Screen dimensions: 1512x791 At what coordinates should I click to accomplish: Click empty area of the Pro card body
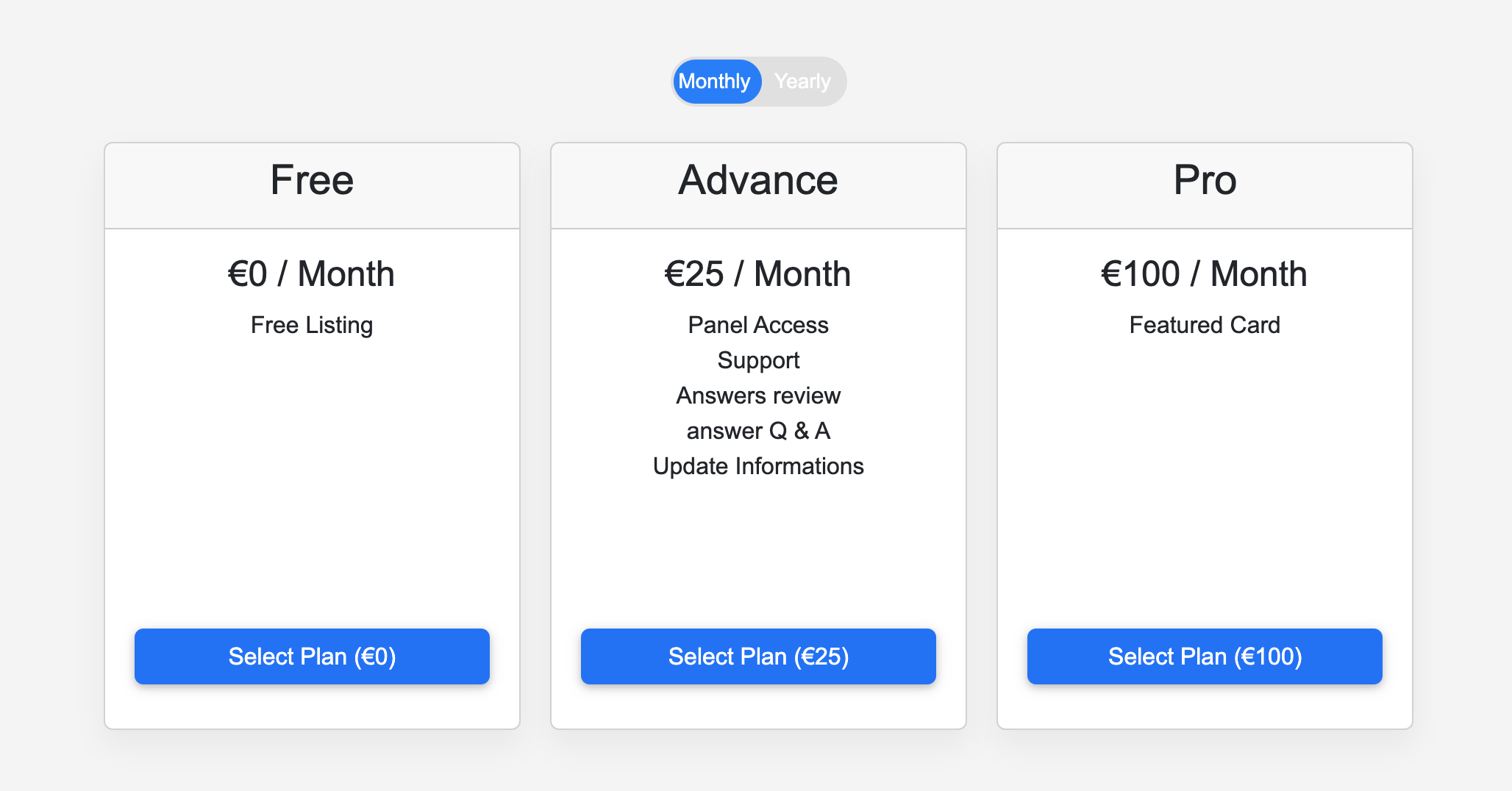1205,478
